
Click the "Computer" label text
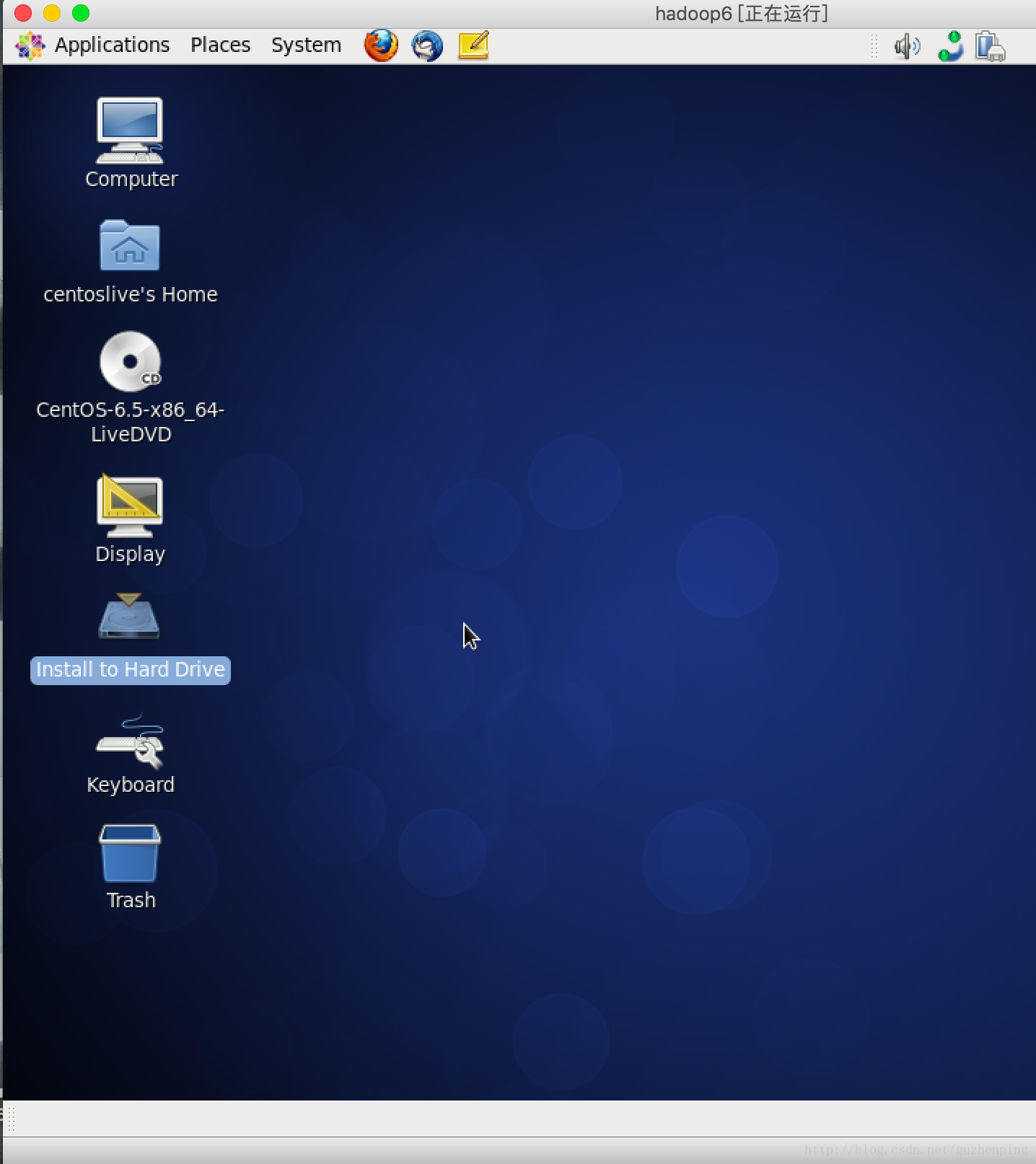[131, 179]
